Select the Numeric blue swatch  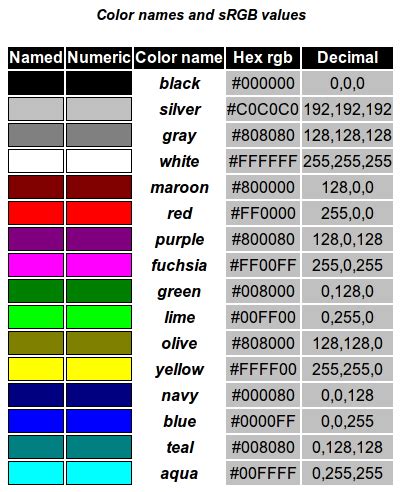coord(99,421)
